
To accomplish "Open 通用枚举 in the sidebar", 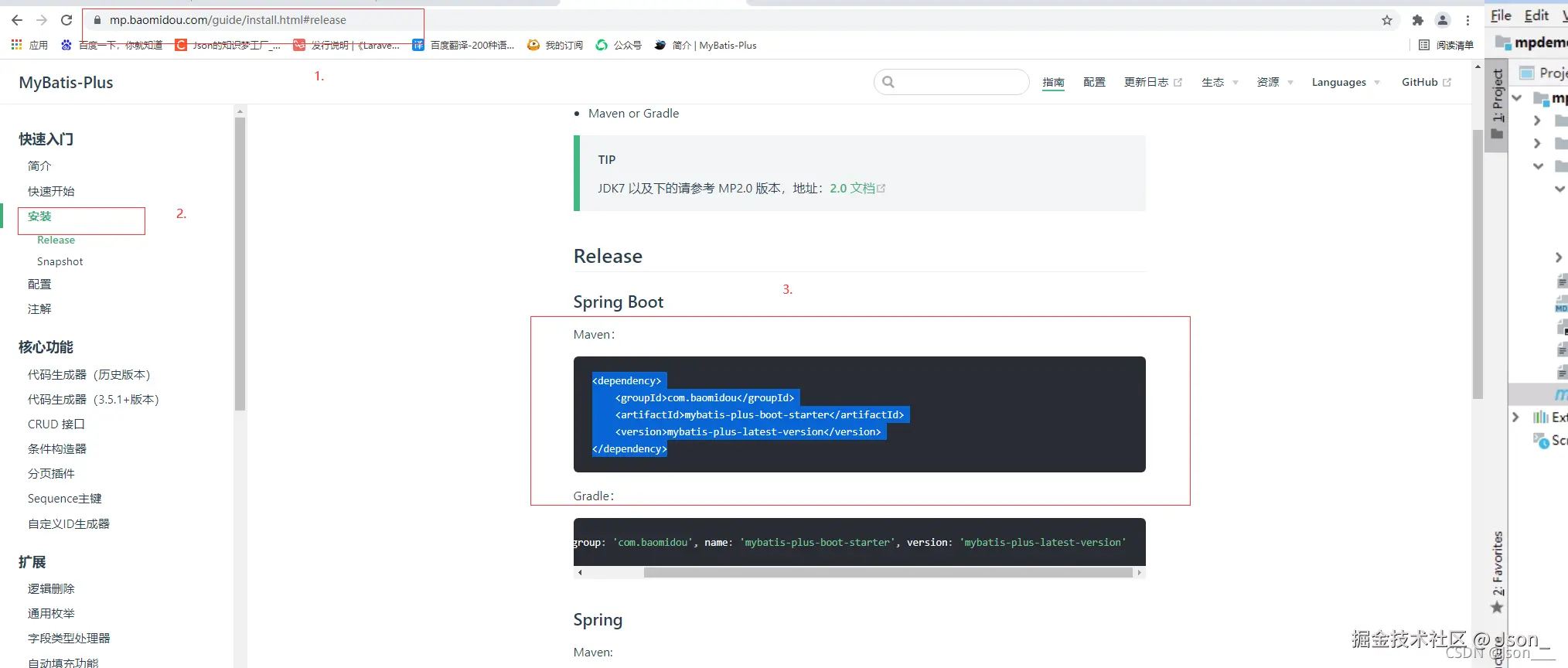I will coord(51,614).
